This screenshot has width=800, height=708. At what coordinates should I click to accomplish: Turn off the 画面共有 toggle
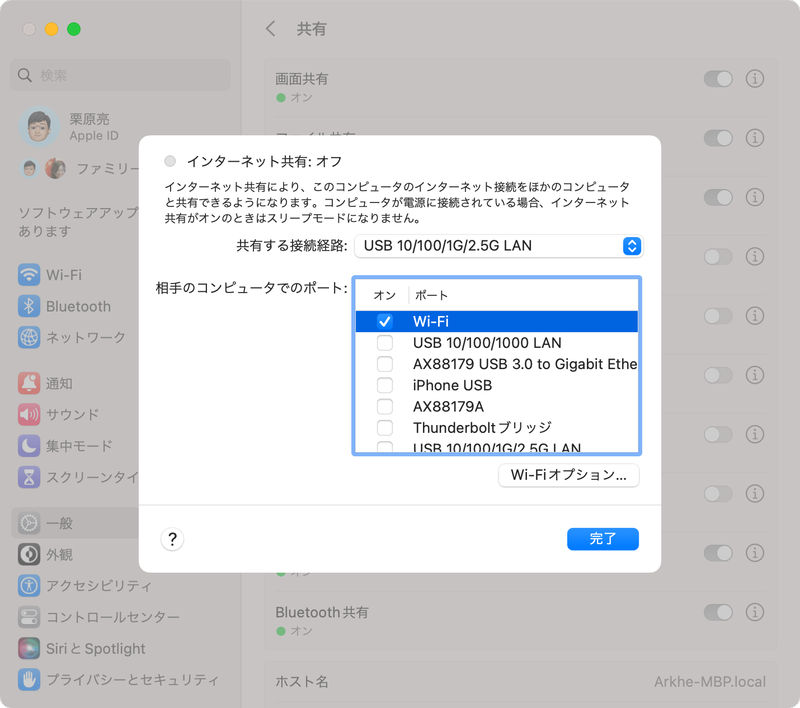(719, 78)
